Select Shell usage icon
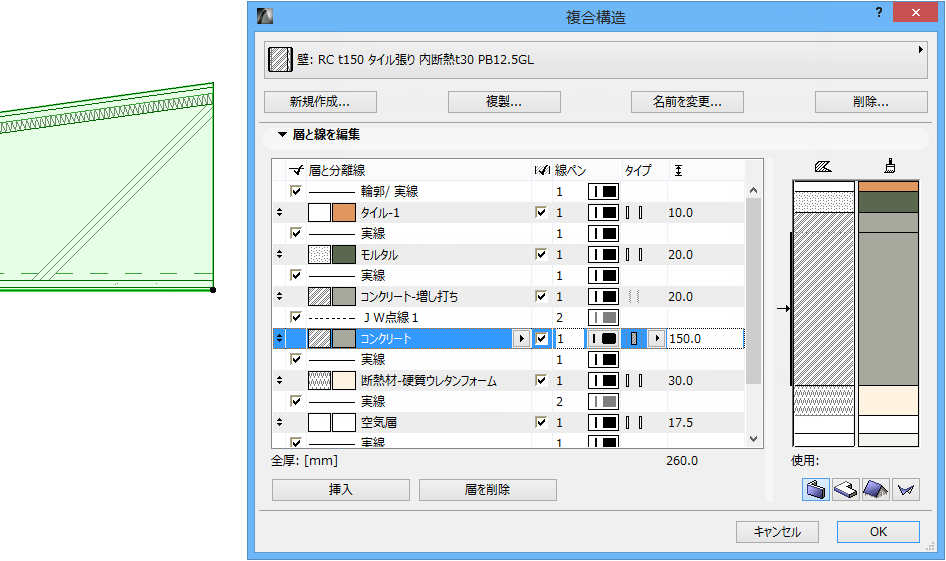Screen dimensions: 946x561 [906, 489]
